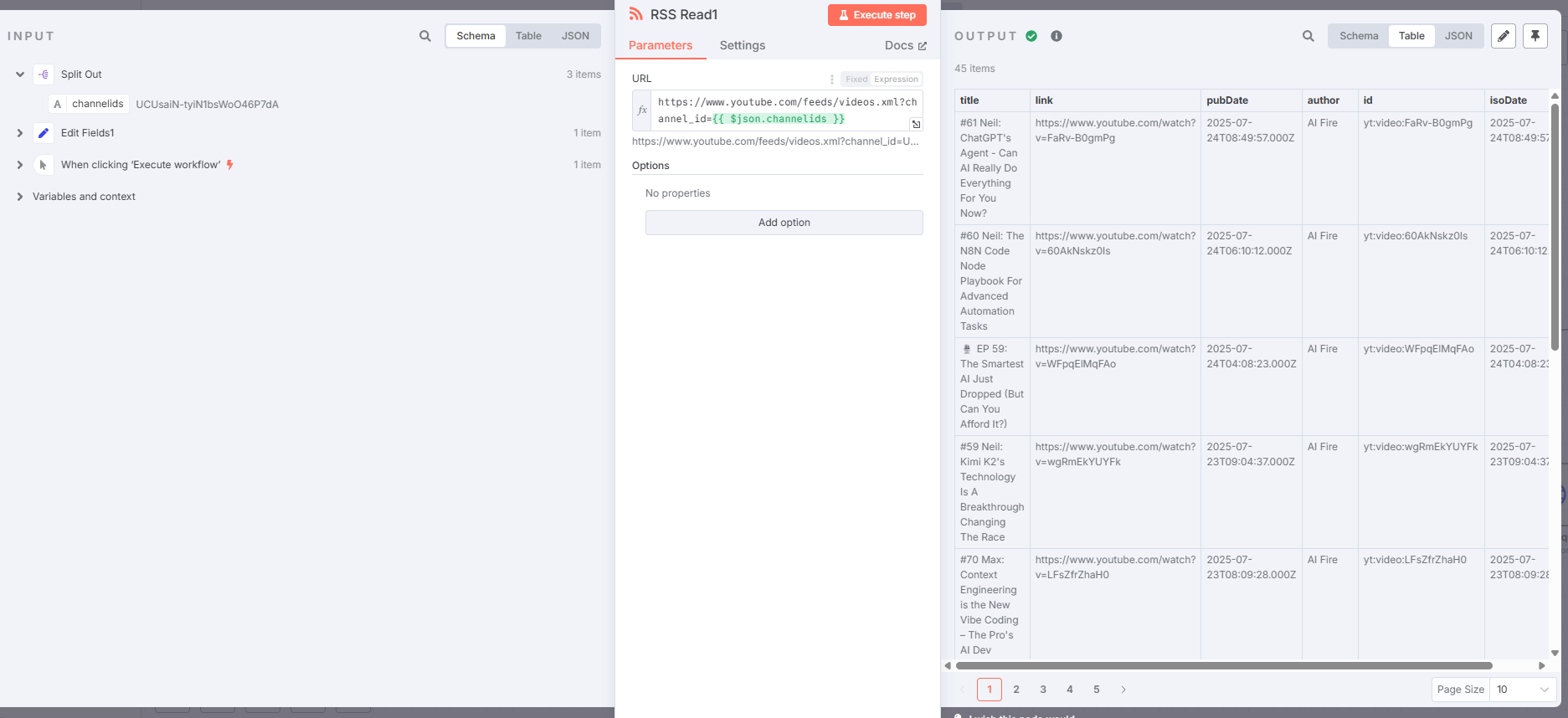Pin the output data with pin icon

pyautogui.click(x=1535, y=36)
